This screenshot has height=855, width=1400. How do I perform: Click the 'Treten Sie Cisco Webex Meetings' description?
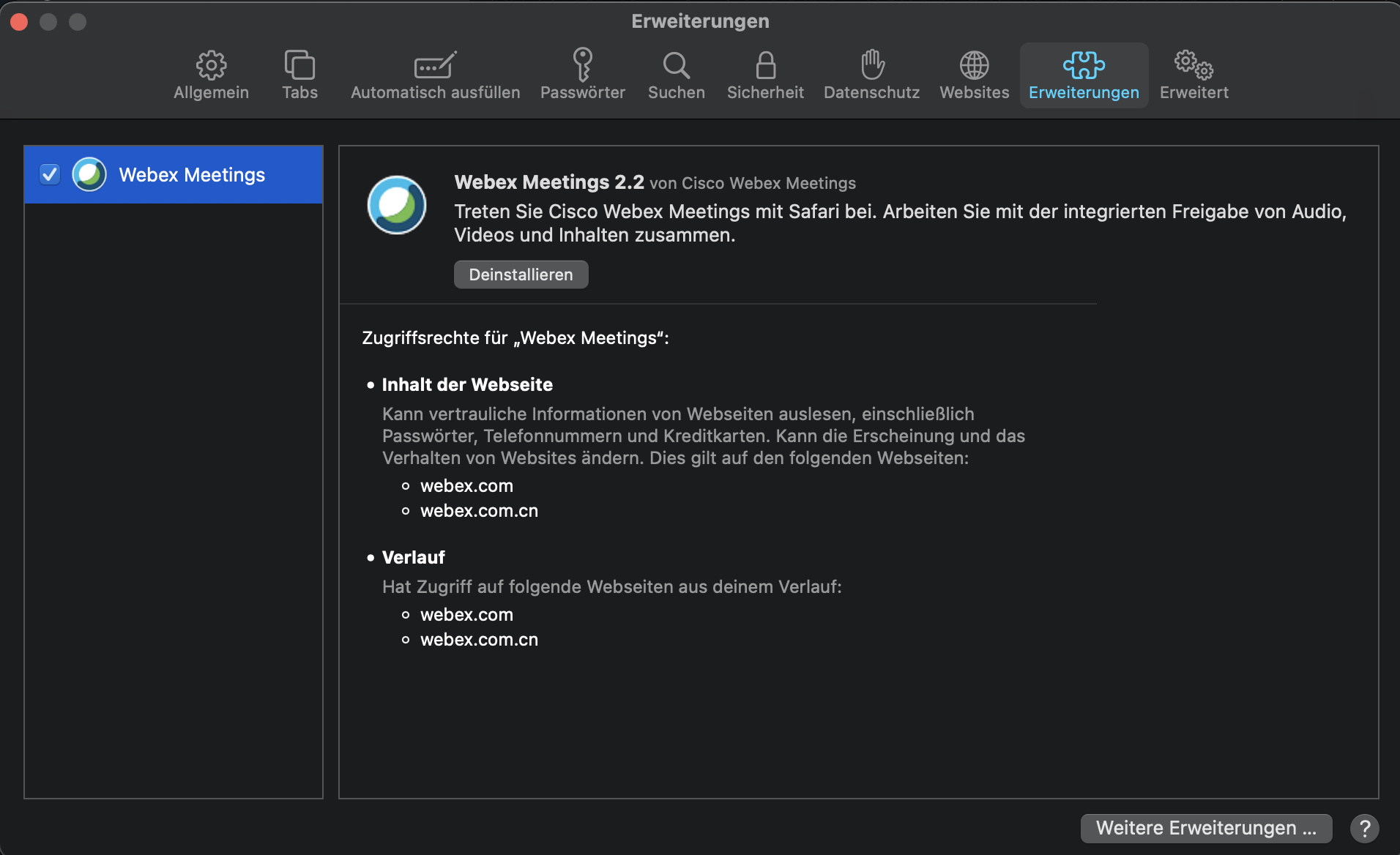pos(900,223)
